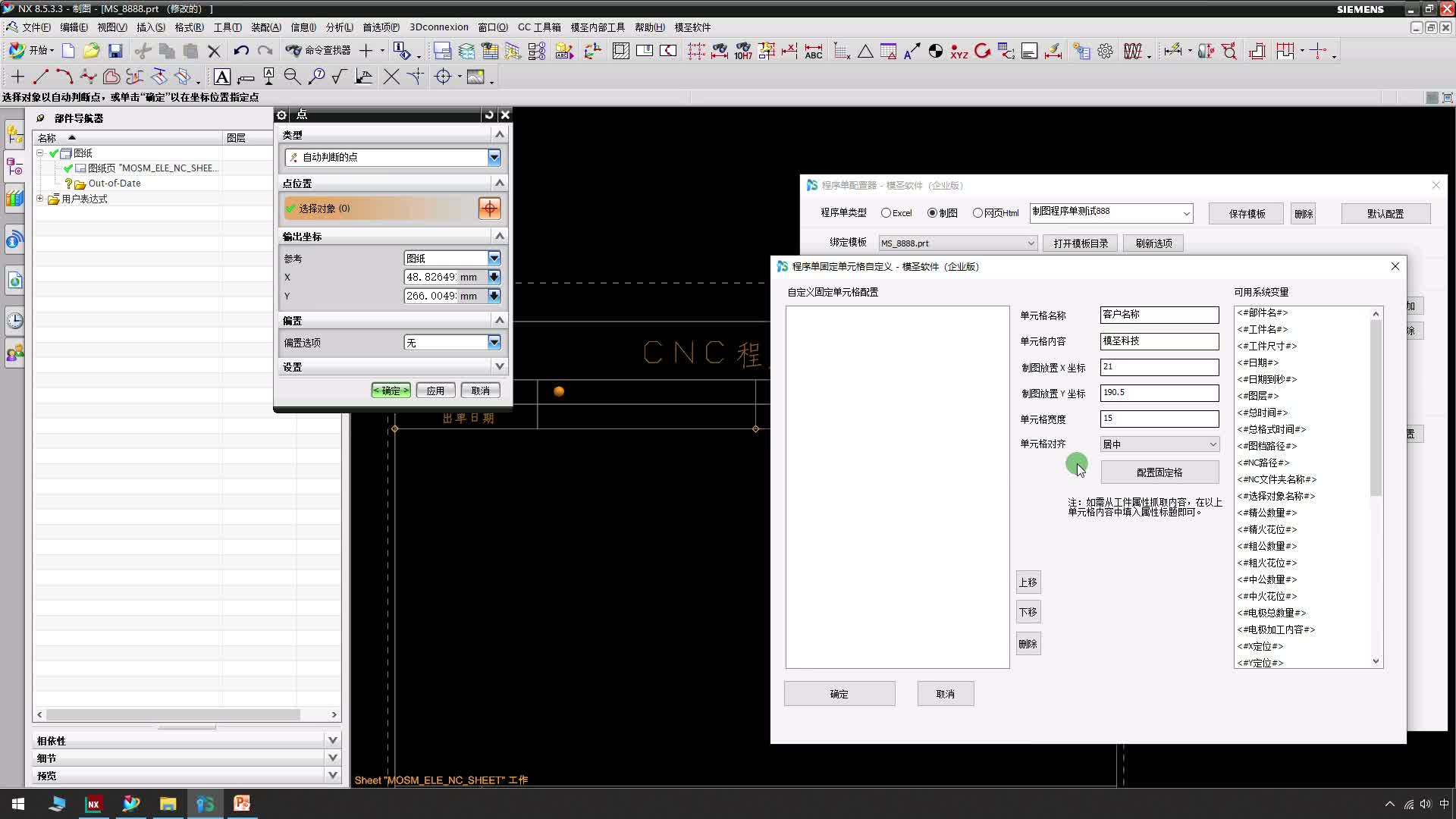
Task: Expand the 设置 section in Point dialog
Action: [x=499, y=366]
